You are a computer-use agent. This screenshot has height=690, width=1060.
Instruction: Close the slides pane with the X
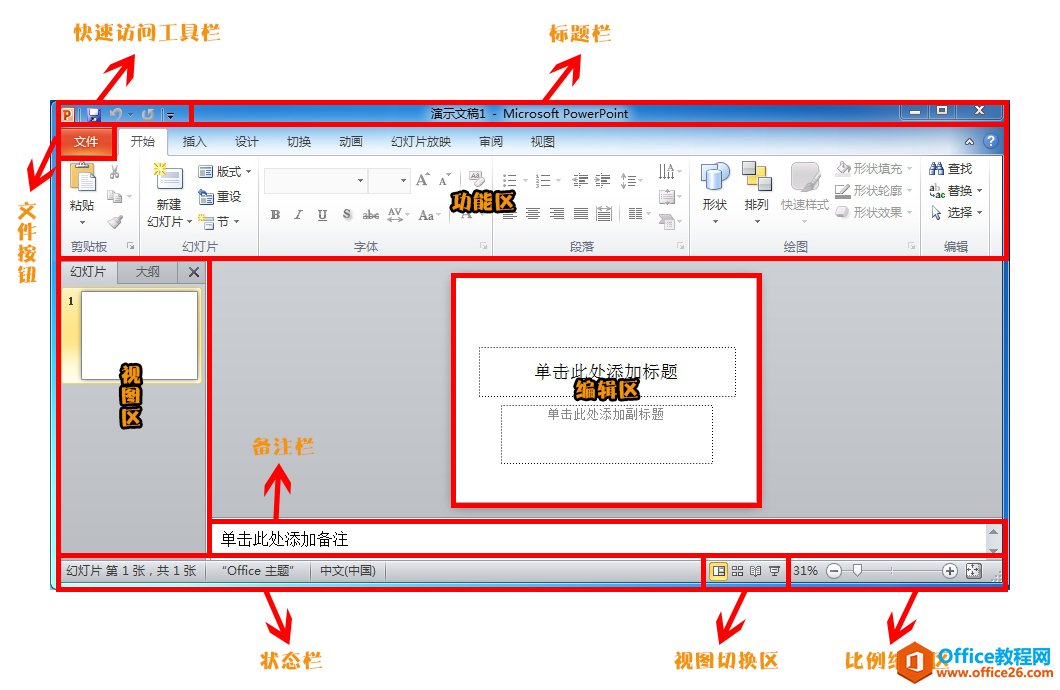[x=193, y=272]
